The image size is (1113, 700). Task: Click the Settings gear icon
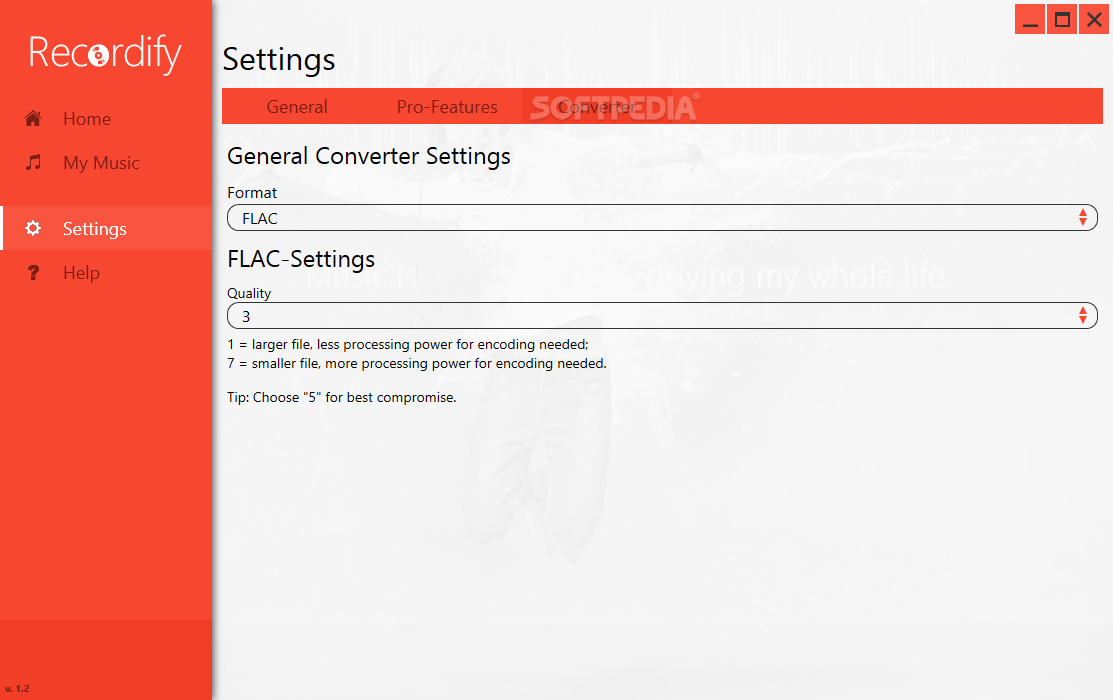33,228
